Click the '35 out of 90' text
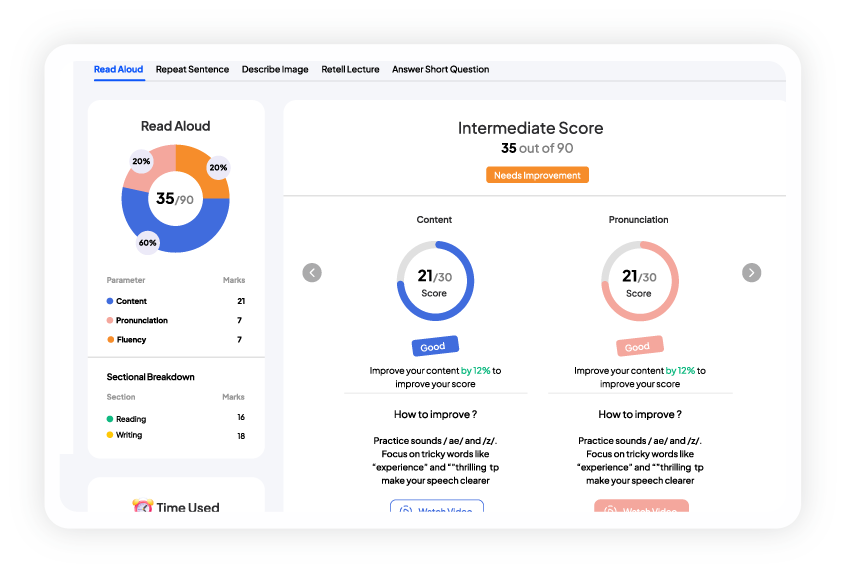Screen dimensions: 844x572 (x=537, y=148)
